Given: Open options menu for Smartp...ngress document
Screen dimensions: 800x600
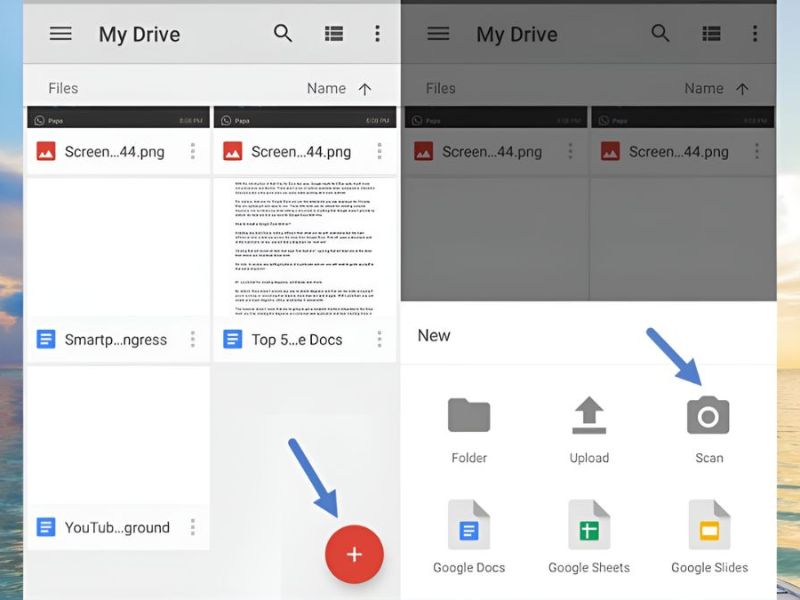Looking at the screenshot, I should point(194,339).
